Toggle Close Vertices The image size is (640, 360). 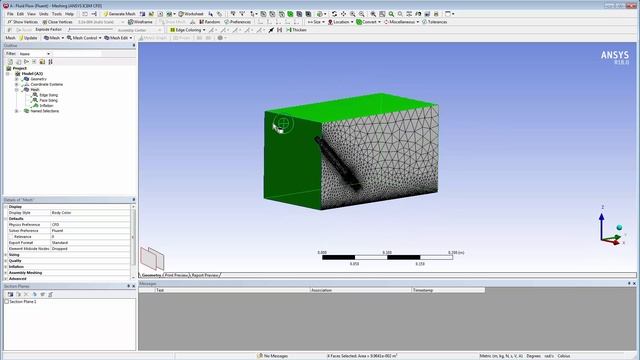(x=58, y=22)
